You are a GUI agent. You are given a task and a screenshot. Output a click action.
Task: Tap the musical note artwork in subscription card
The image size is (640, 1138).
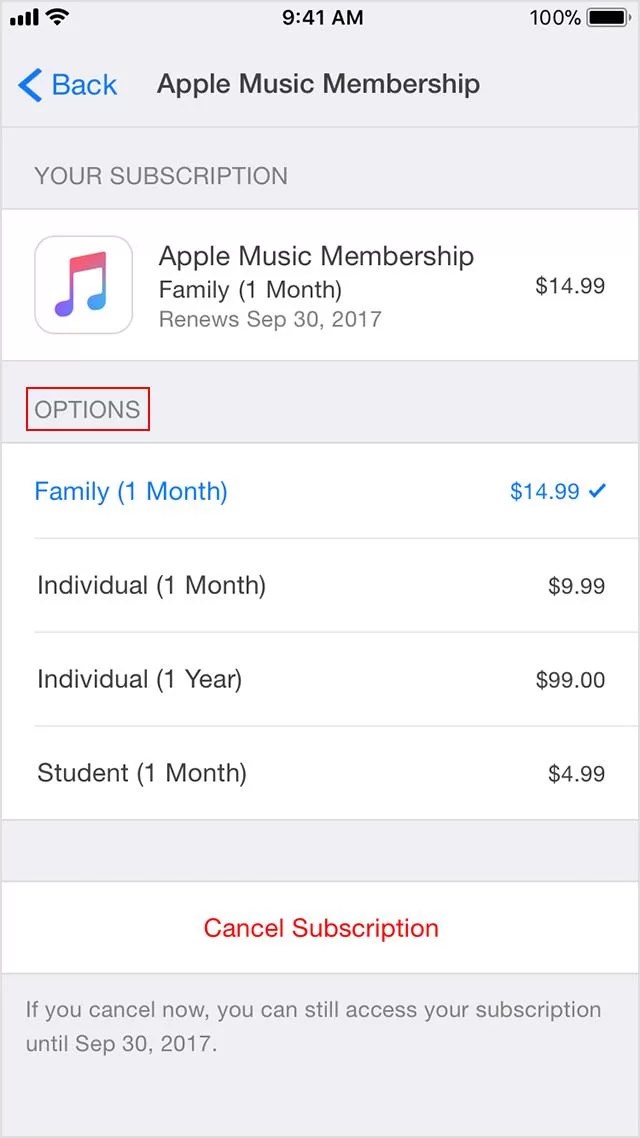coord(84,285)
